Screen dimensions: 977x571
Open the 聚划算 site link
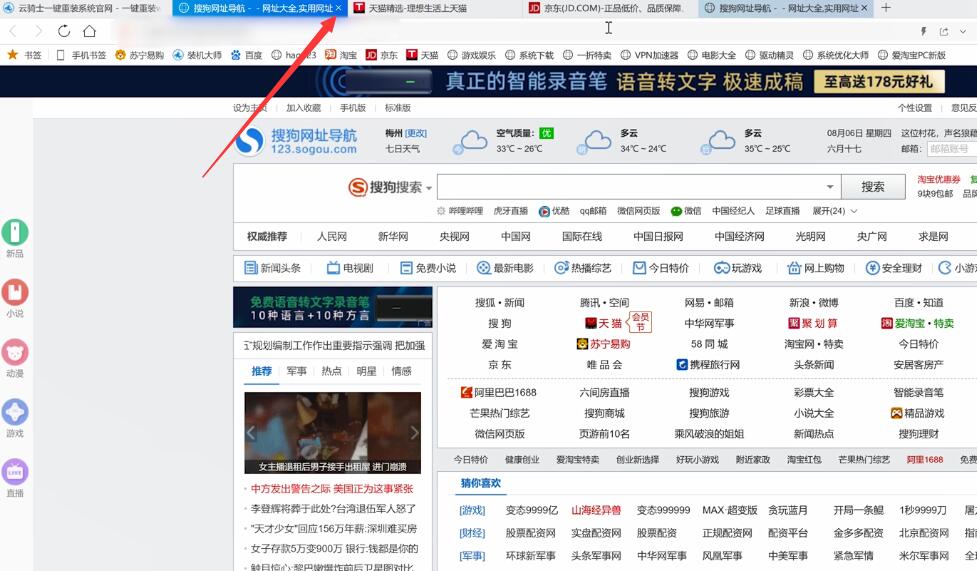point(813,323)
